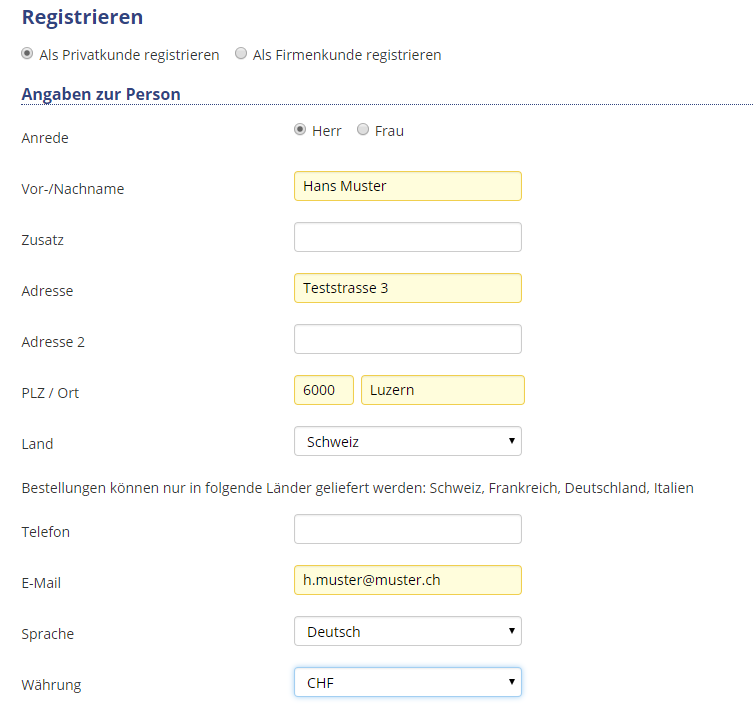Screen dimensions: 754x712
Task: Select Als Firmenkunde registrieren radio button
Action: [x=241, y=53]
